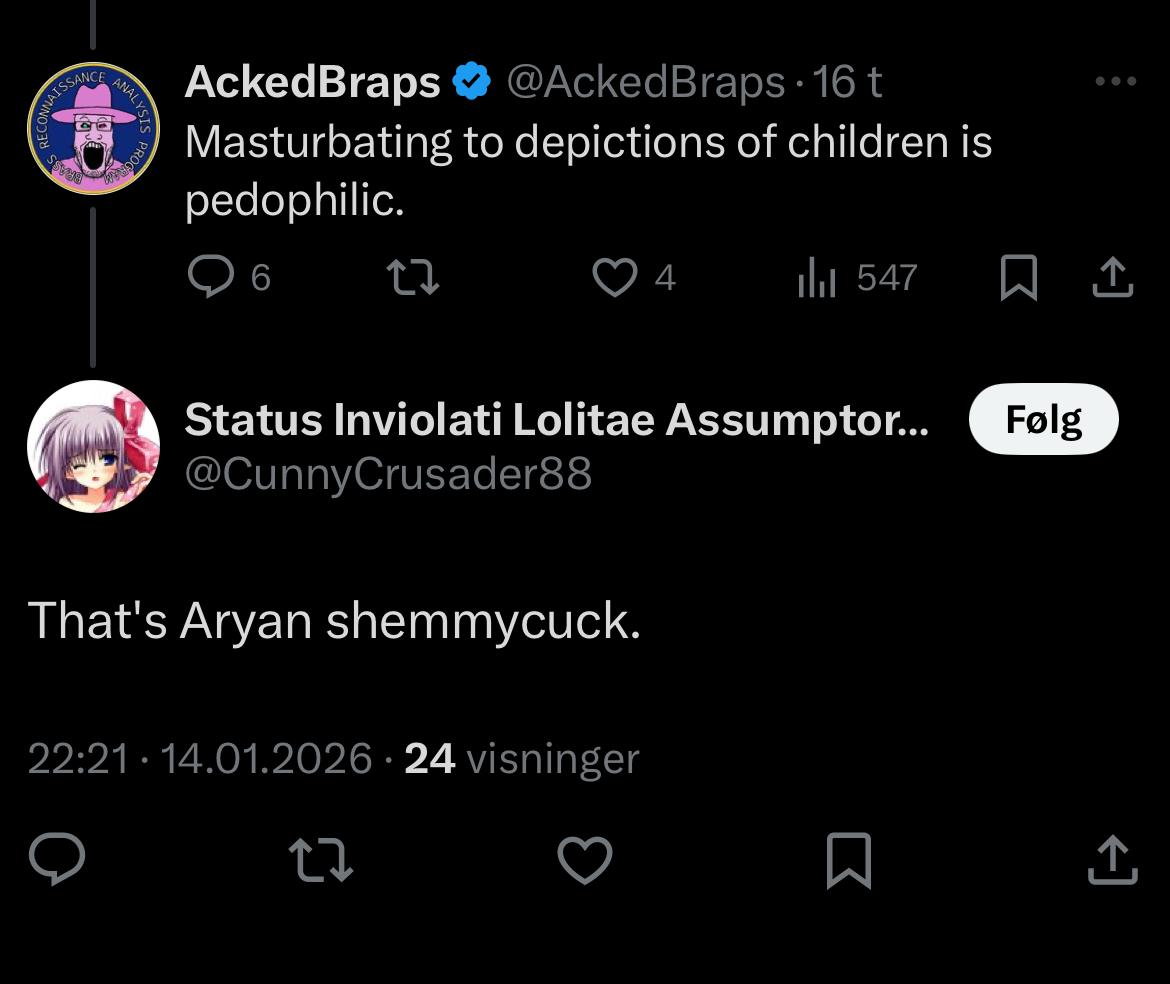
Task: Share the main post at the bottom
Action: (1112, 860)
